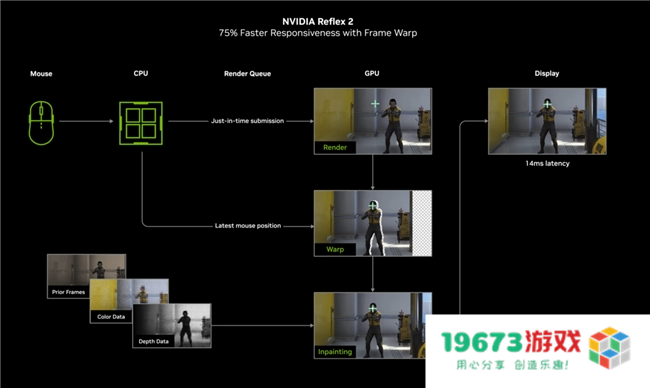The width and height of the screenshot is (650, 388).
Task: Click the green Render label tag
Action: [x=335, y=148]
